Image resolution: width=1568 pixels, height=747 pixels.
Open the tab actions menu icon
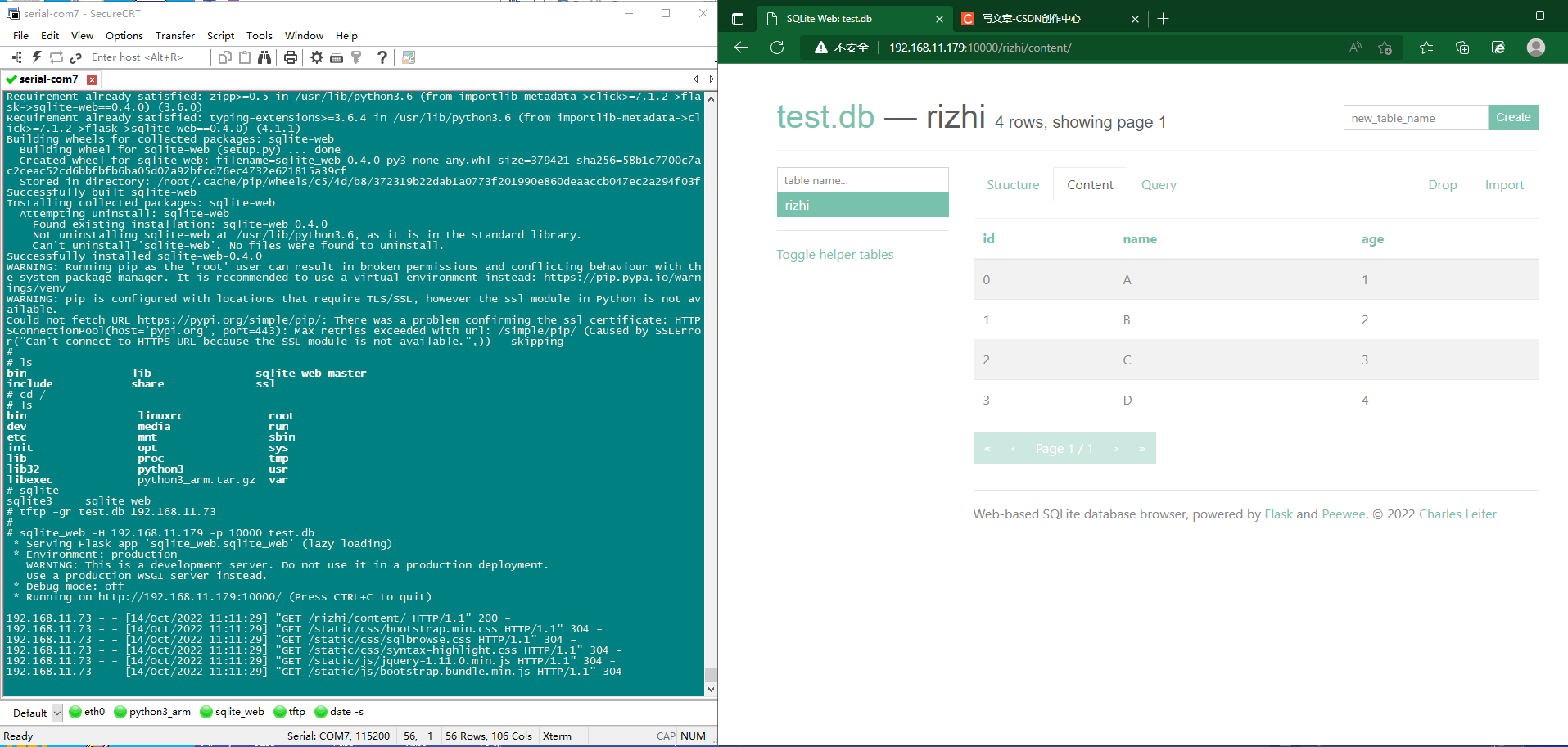[x=738, y=19]
